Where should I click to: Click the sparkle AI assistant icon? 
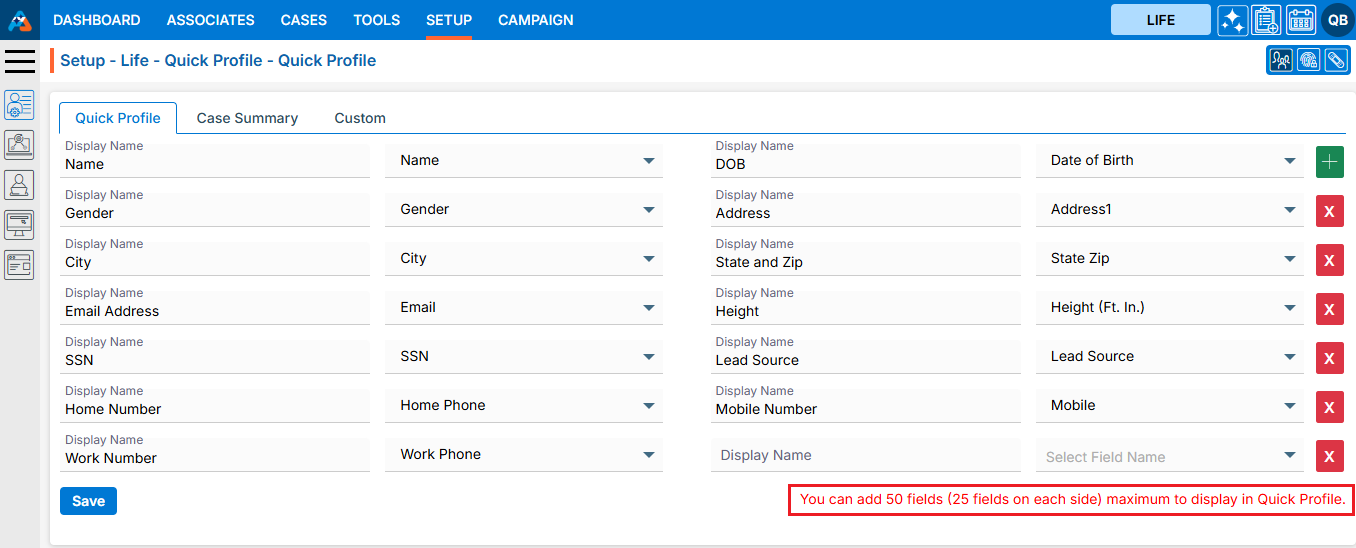coord(1232,20)
